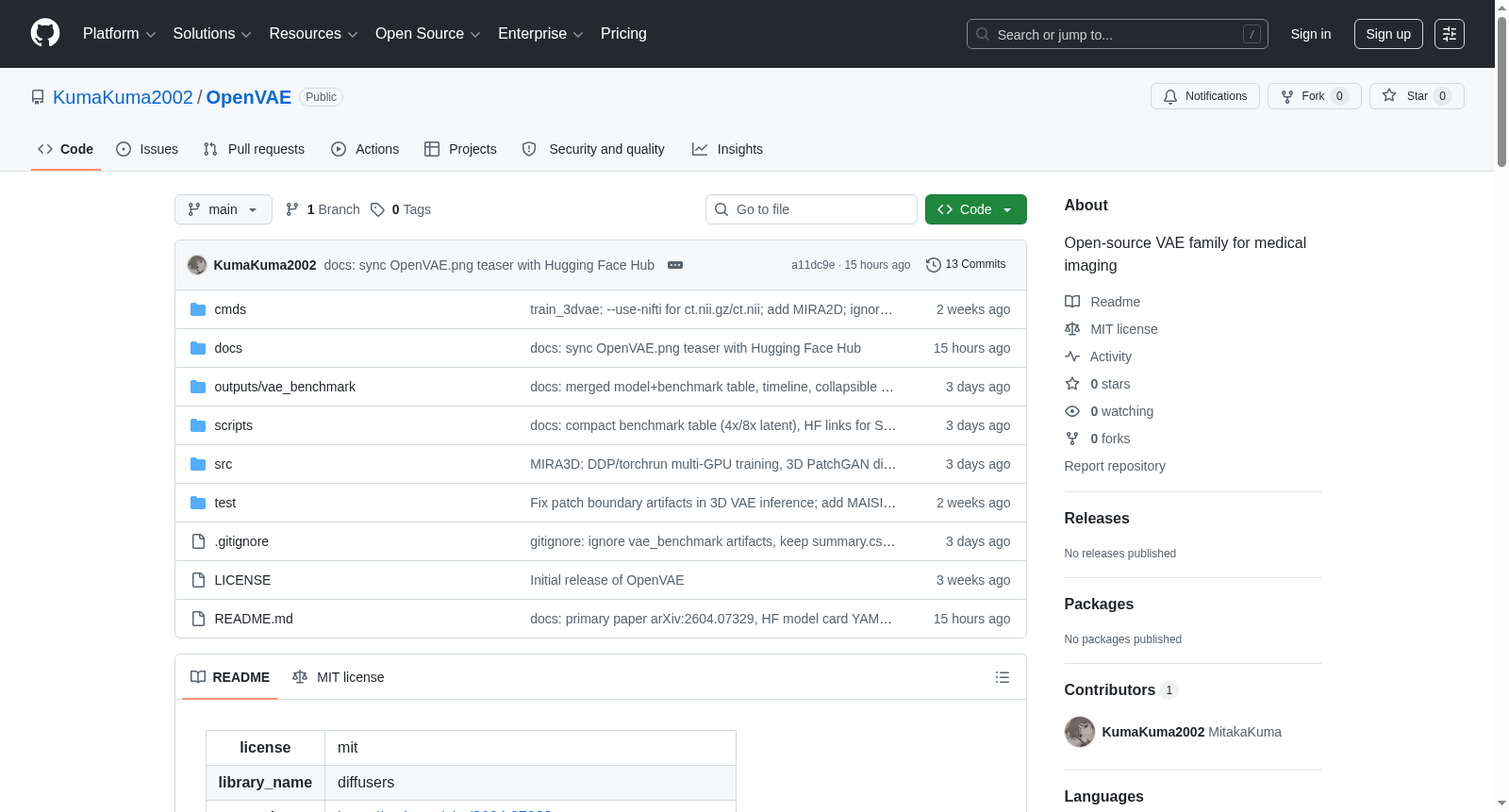Viewport: 1509px width, 812px height.
Task: Open Releases section heading
Action: click(x=1097, y=519)
